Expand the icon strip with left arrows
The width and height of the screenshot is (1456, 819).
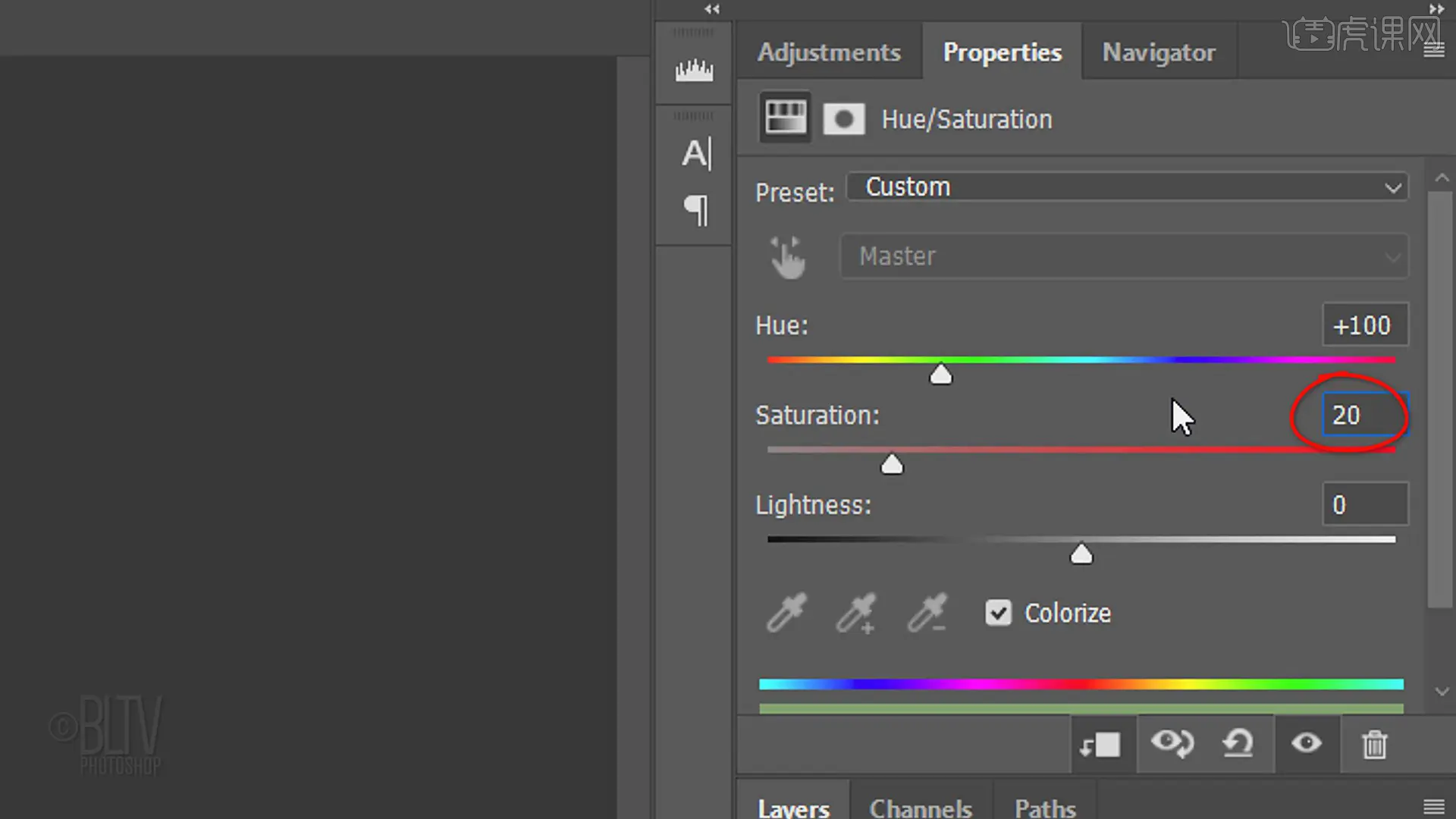click(x=711, y=9)
